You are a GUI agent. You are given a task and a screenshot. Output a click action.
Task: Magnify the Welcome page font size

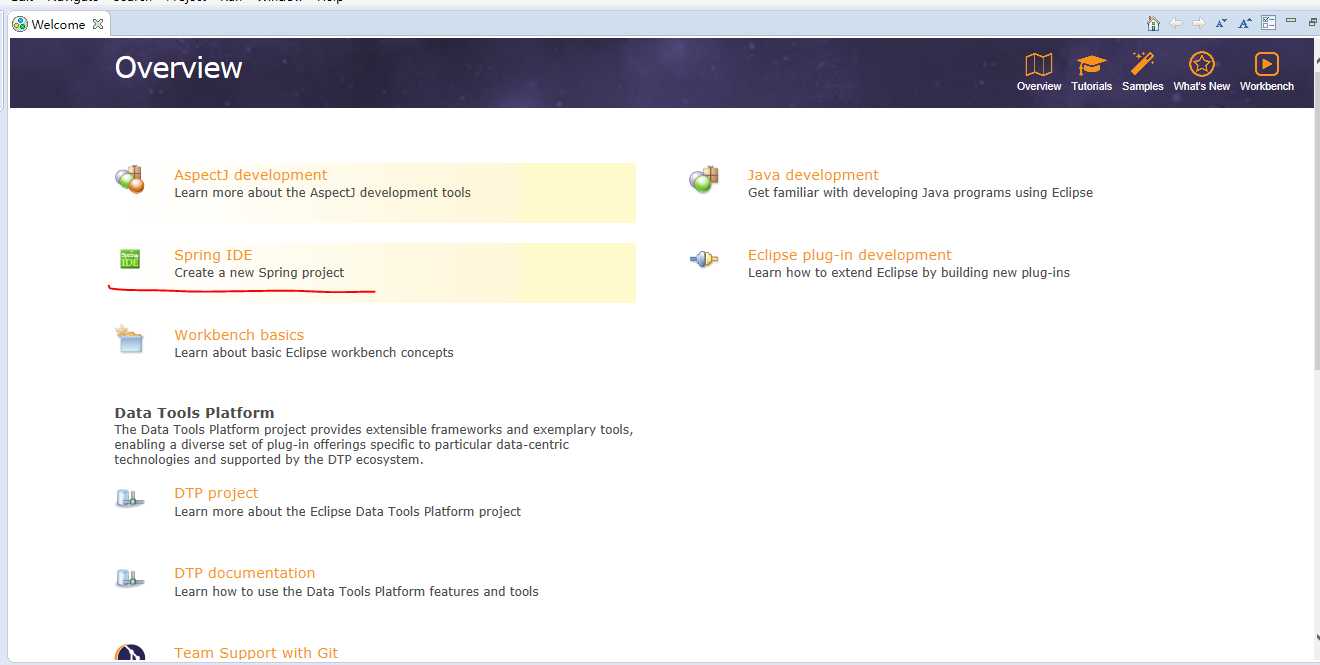(x=1245, y=23)
